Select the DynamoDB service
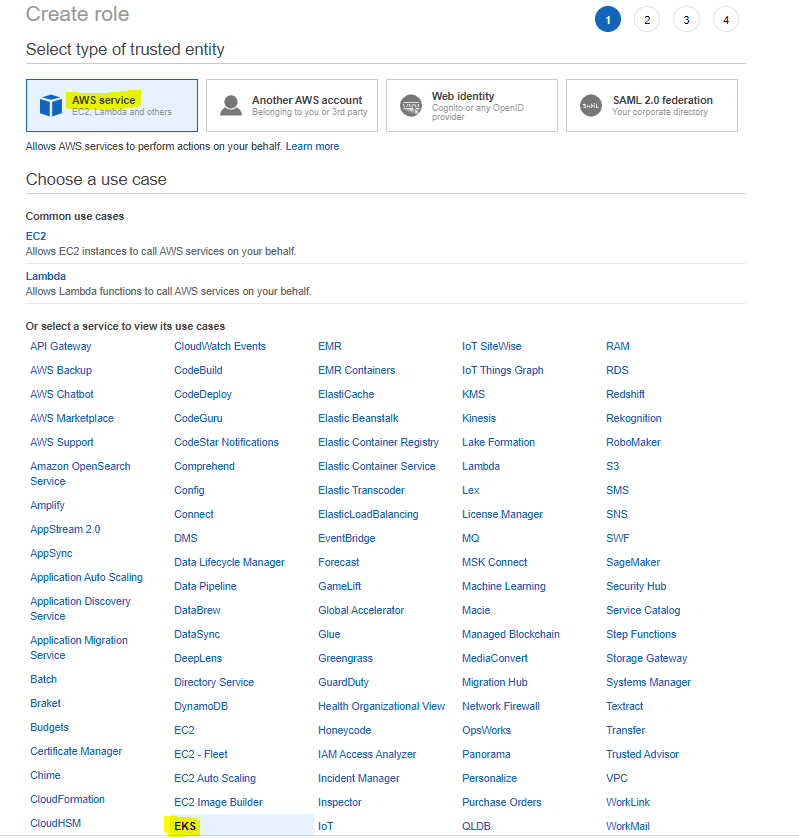Screen dimensions: 799x838 click(201, 706)
